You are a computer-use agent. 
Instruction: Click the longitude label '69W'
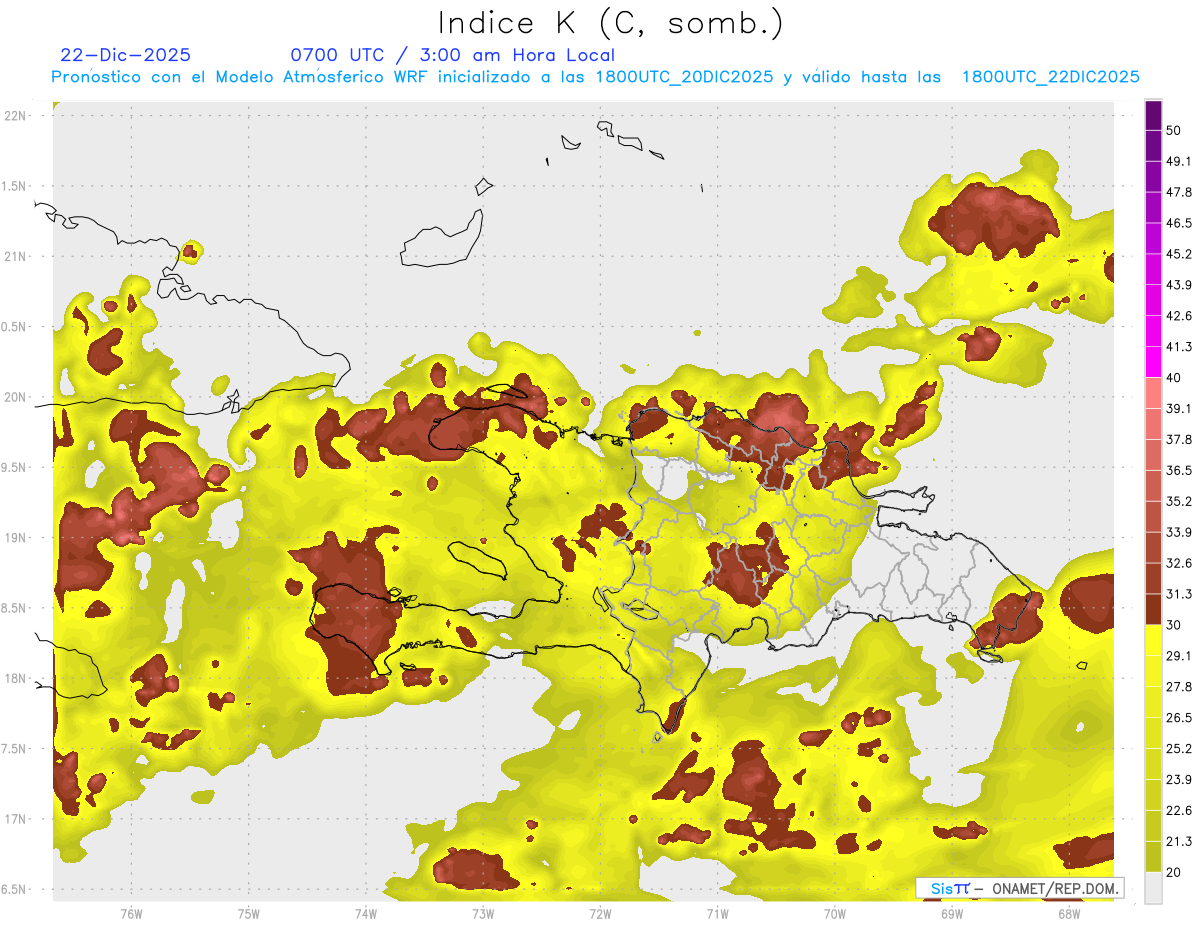(952, 913)
